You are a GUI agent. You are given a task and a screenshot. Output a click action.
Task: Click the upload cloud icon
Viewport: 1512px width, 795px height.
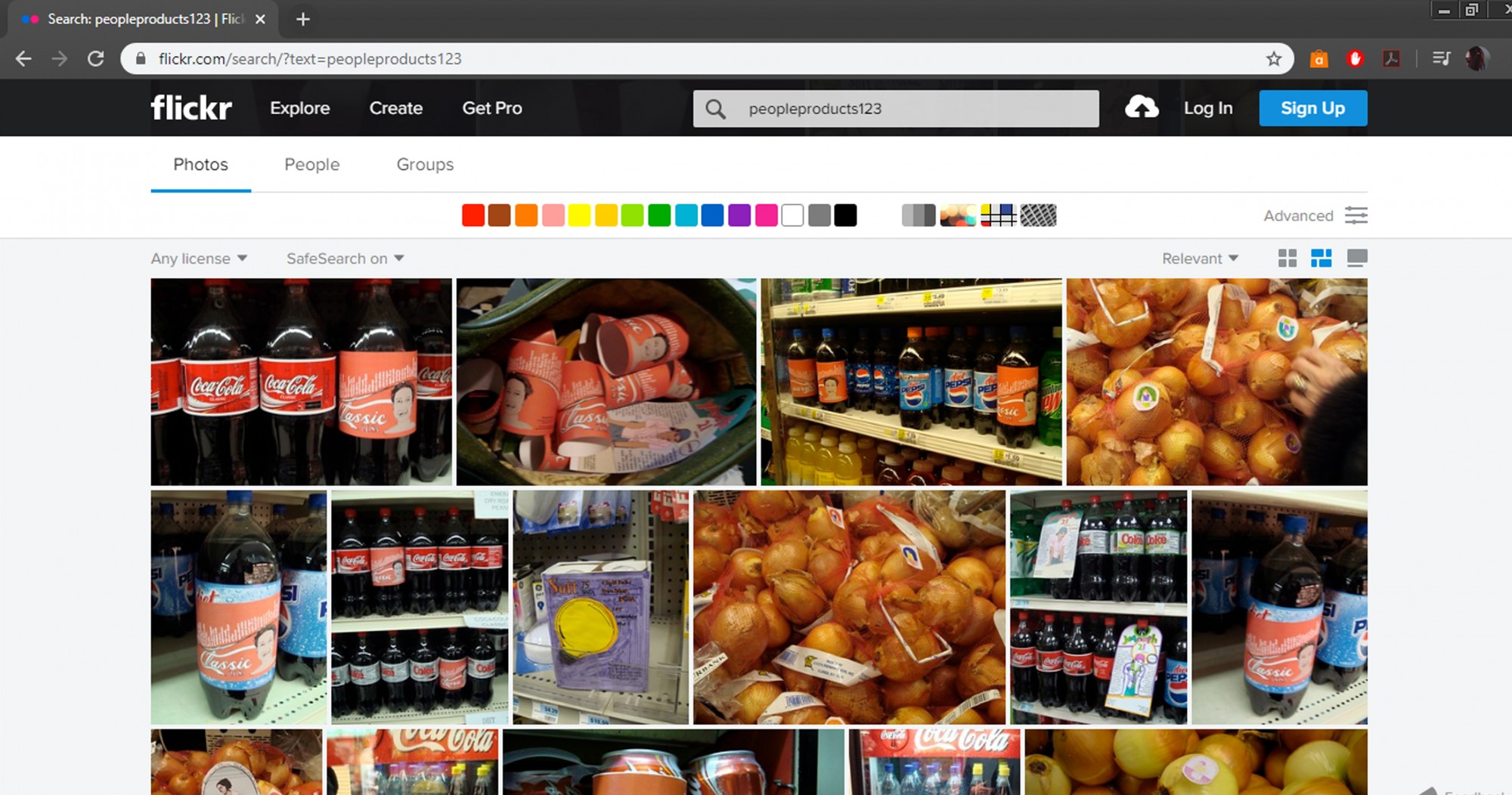(1142, 108)
